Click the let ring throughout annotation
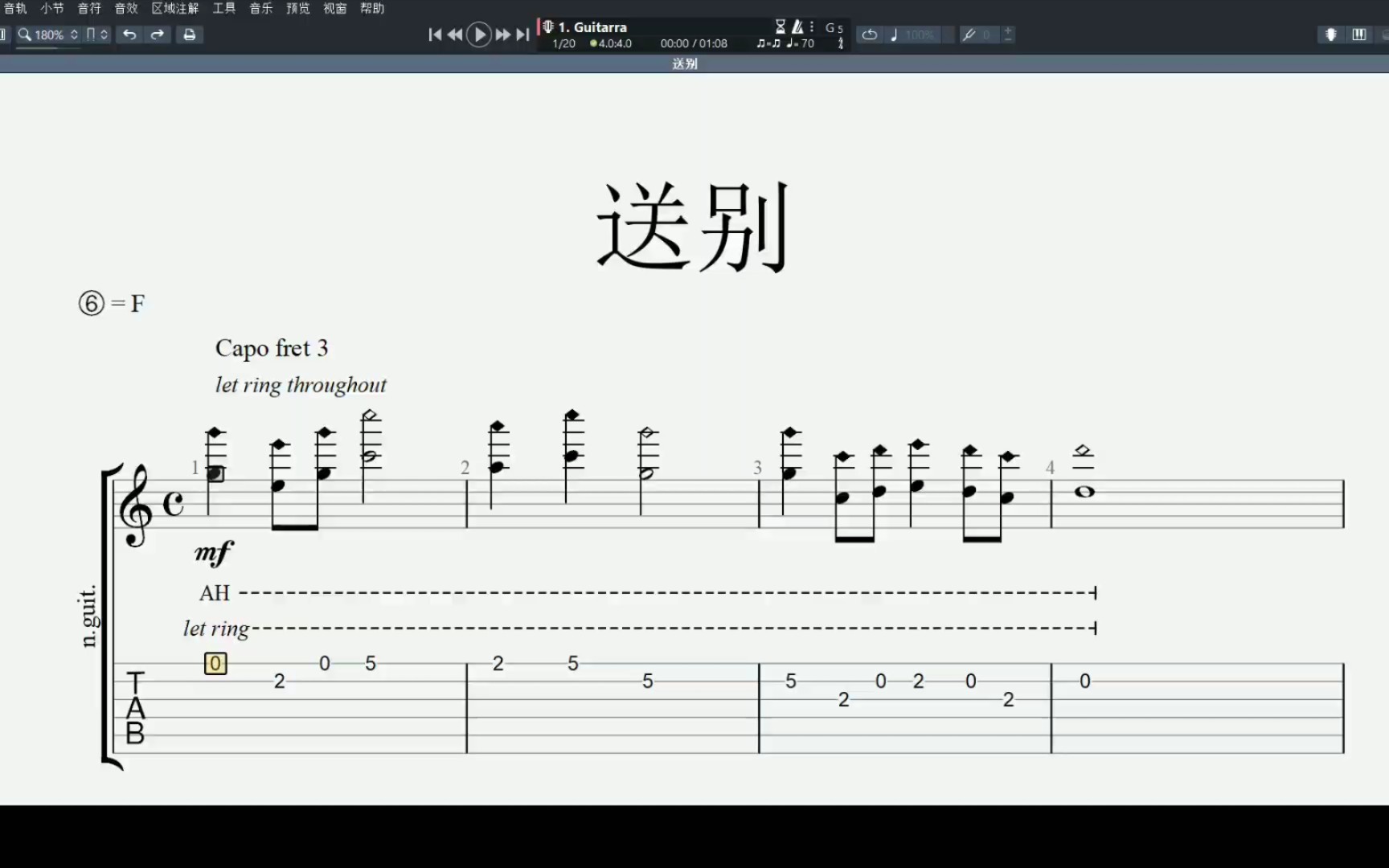This screenshot has width=1389, height=868. coord(301,385)
